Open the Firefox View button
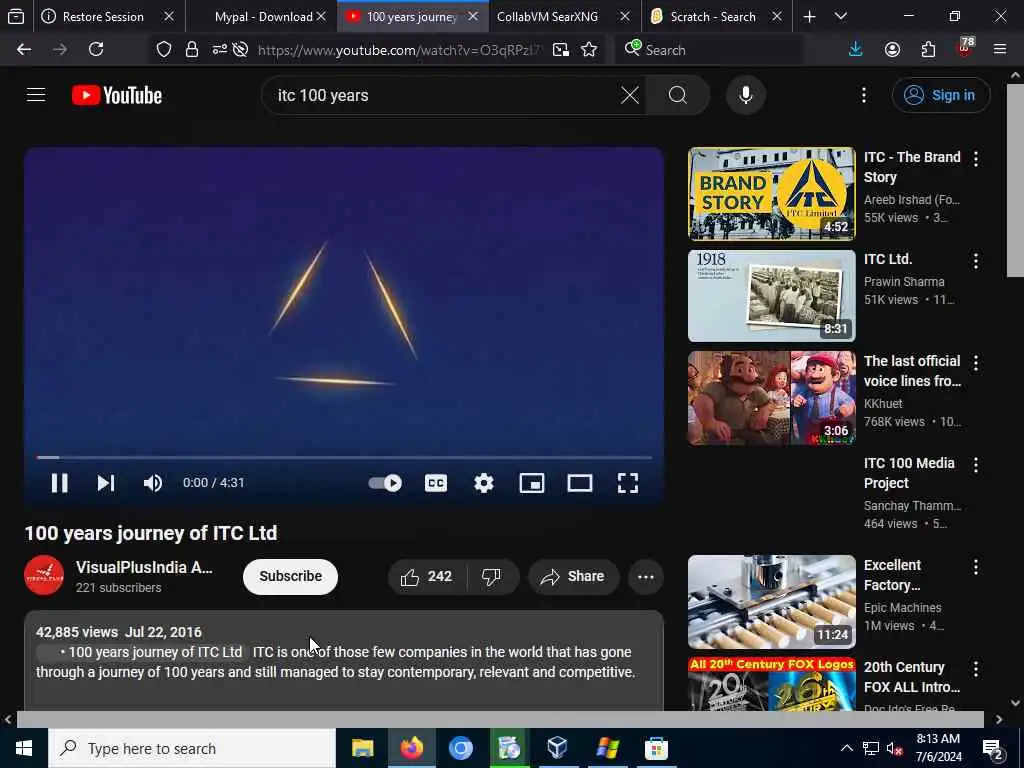 16,17
